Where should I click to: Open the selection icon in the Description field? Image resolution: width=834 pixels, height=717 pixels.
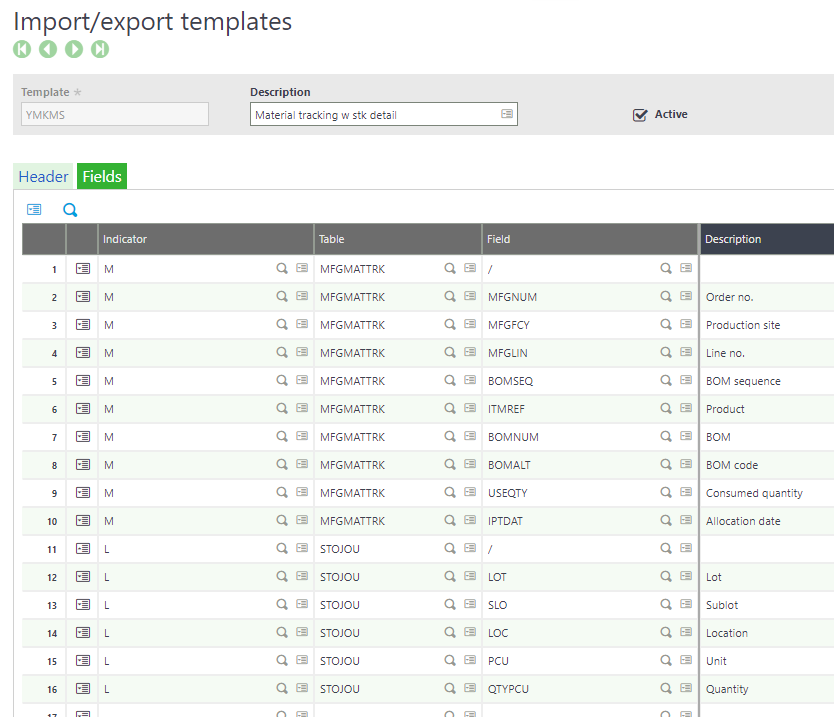click(x=505, y=113)
